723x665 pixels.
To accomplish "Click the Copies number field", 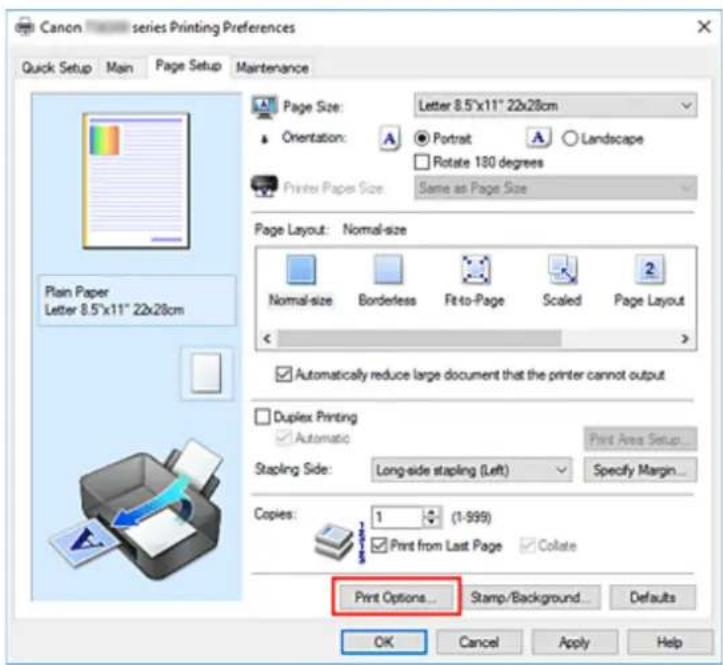I will click(397, 517).
